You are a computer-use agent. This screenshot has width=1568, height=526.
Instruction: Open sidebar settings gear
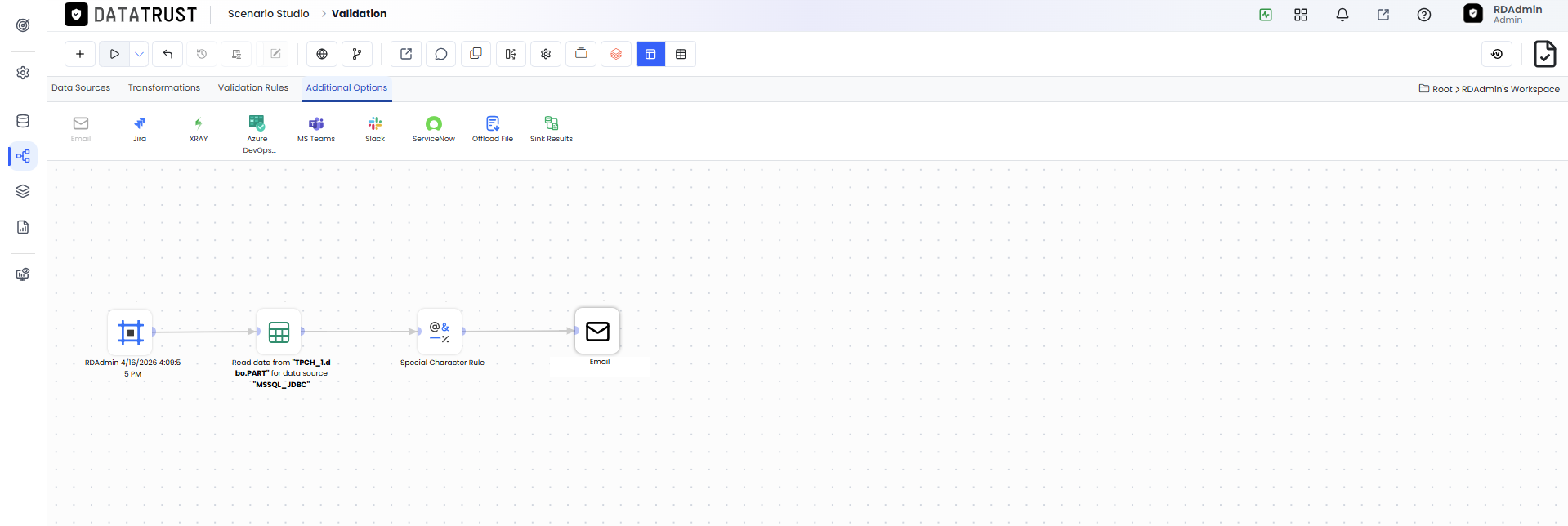tap(23, 73)
